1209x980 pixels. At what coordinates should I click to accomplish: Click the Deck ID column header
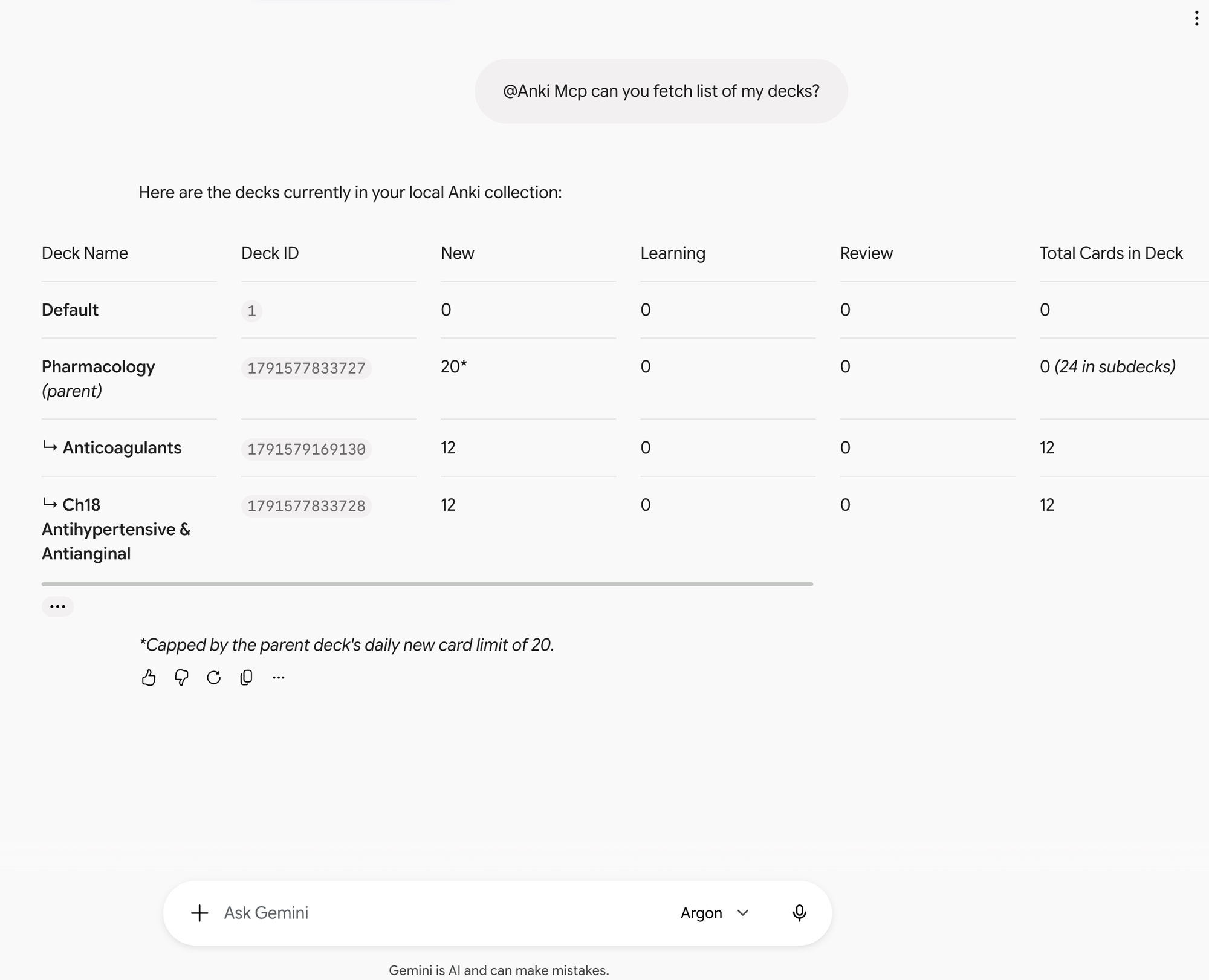[270, 253]
